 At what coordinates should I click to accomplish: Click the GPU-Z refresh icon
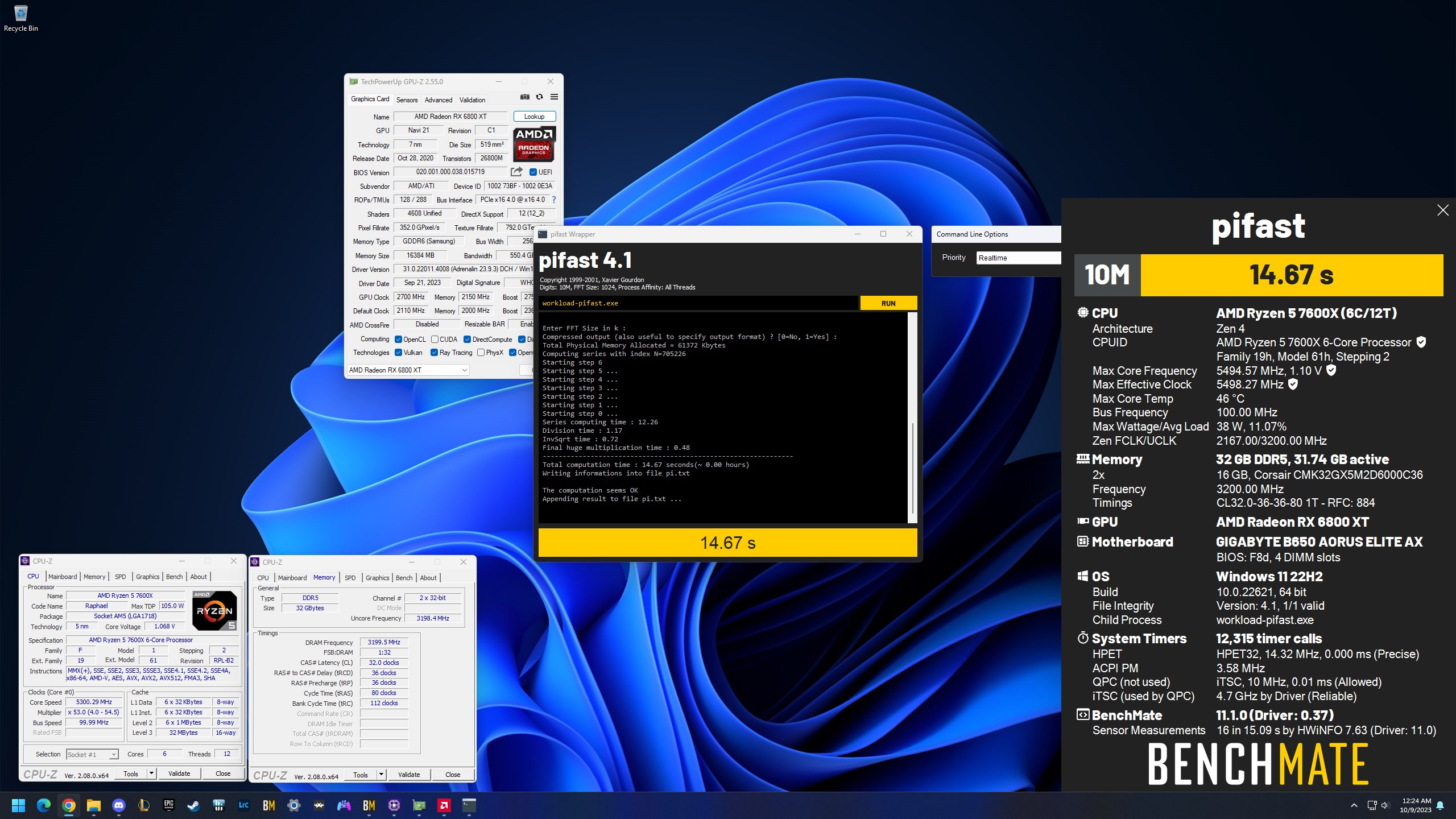point(539,97)
